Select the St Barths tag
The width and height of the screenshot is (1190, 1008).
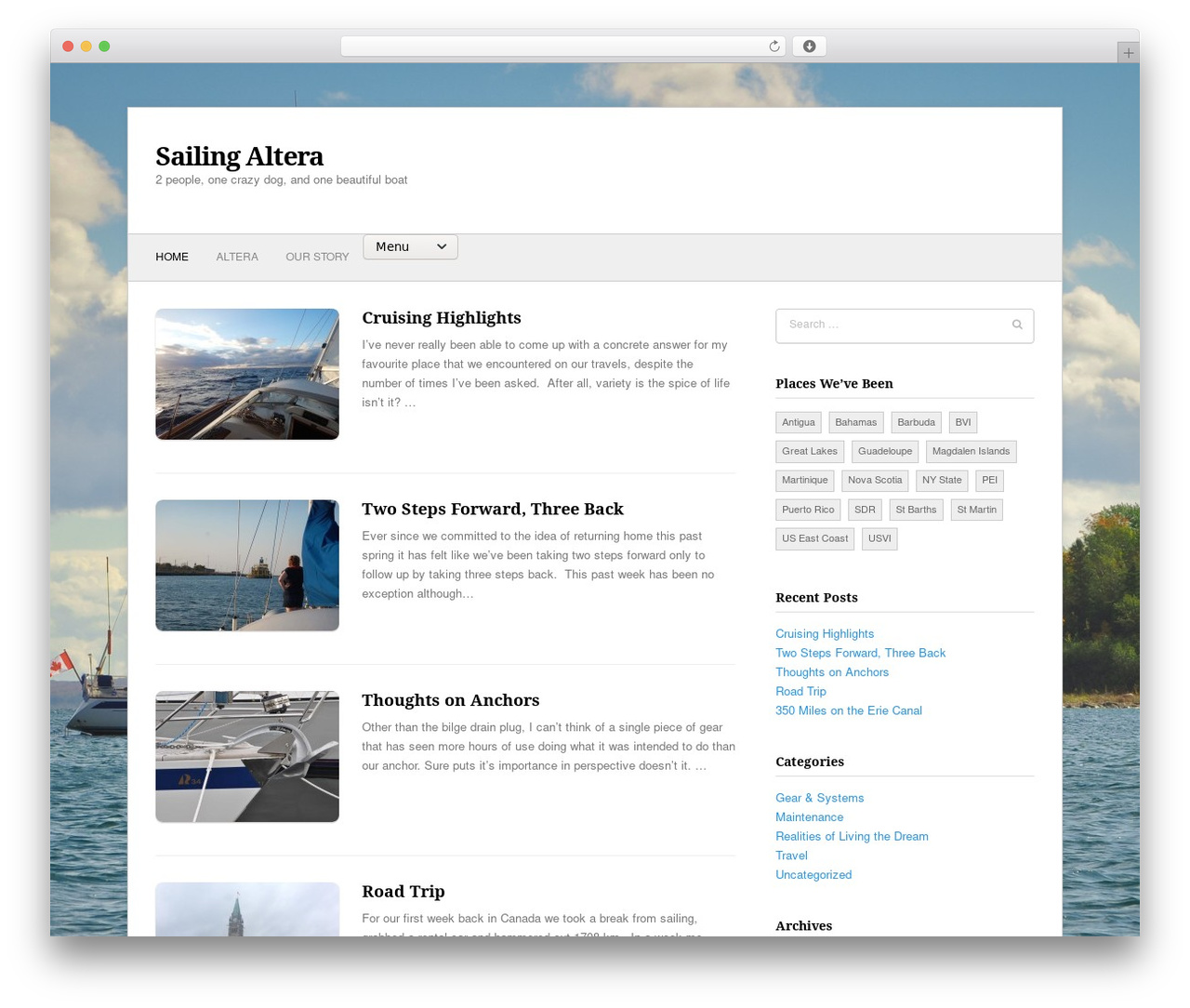(916, 510)
